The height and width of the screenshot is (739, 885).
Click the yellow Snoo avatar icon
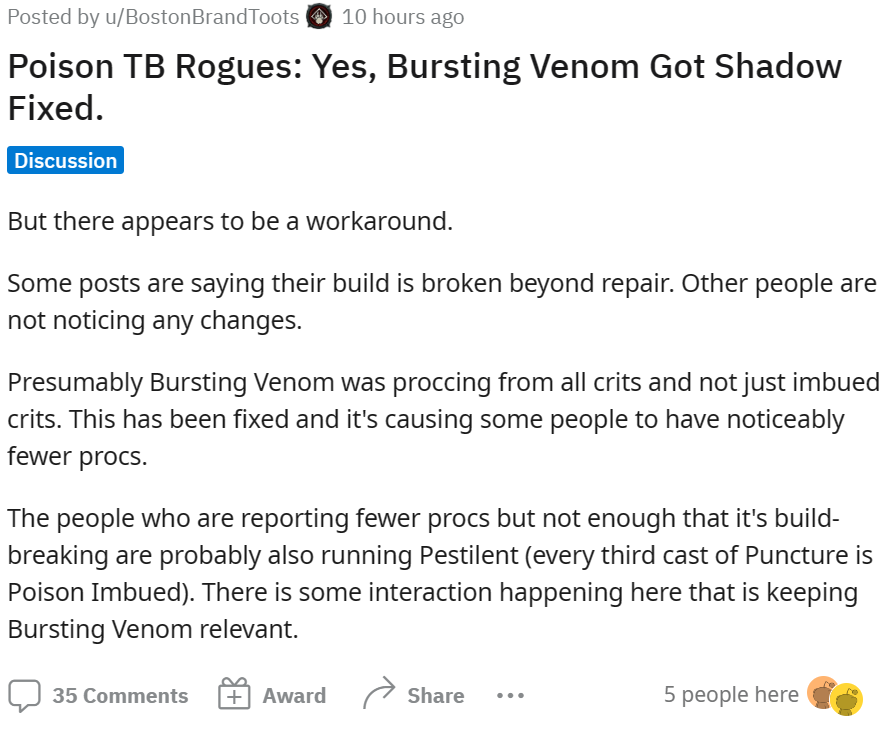[x=847, y=699]
